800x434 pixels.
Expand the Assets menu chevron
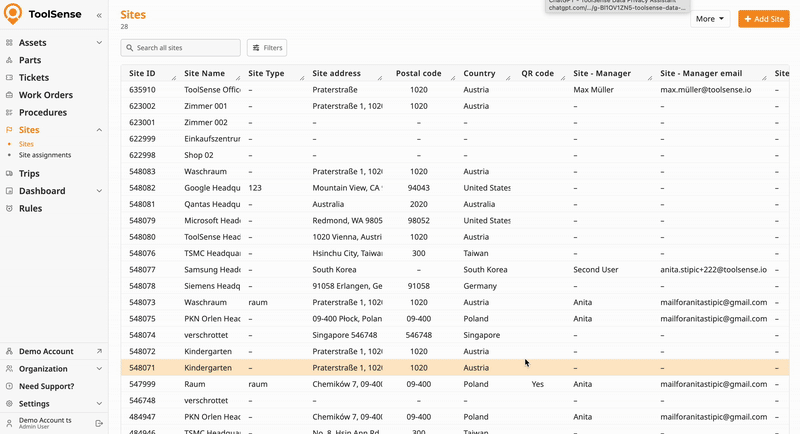coord(99,43)
